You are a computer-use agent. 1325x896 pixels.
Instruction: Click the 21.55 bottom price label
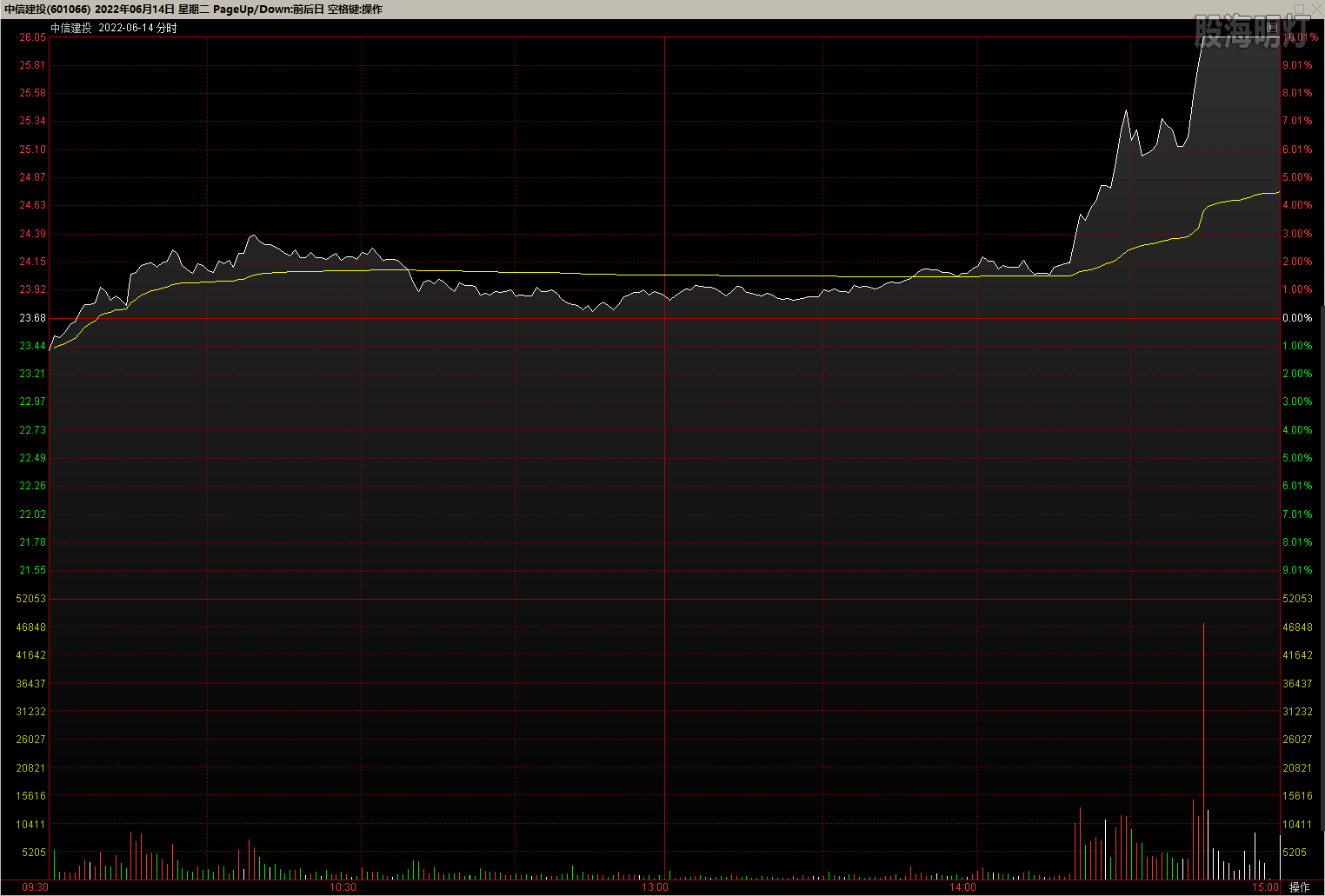tap(32, 570)
